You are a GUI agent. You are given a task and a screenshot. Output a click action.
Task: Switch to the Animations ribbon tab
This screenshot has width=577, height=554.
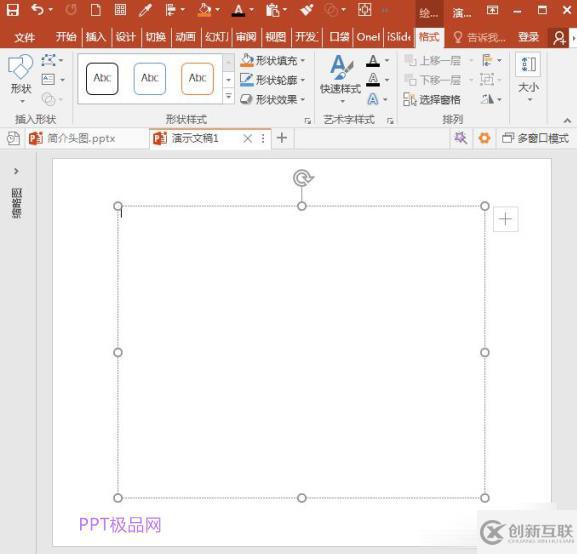point(185,37)
